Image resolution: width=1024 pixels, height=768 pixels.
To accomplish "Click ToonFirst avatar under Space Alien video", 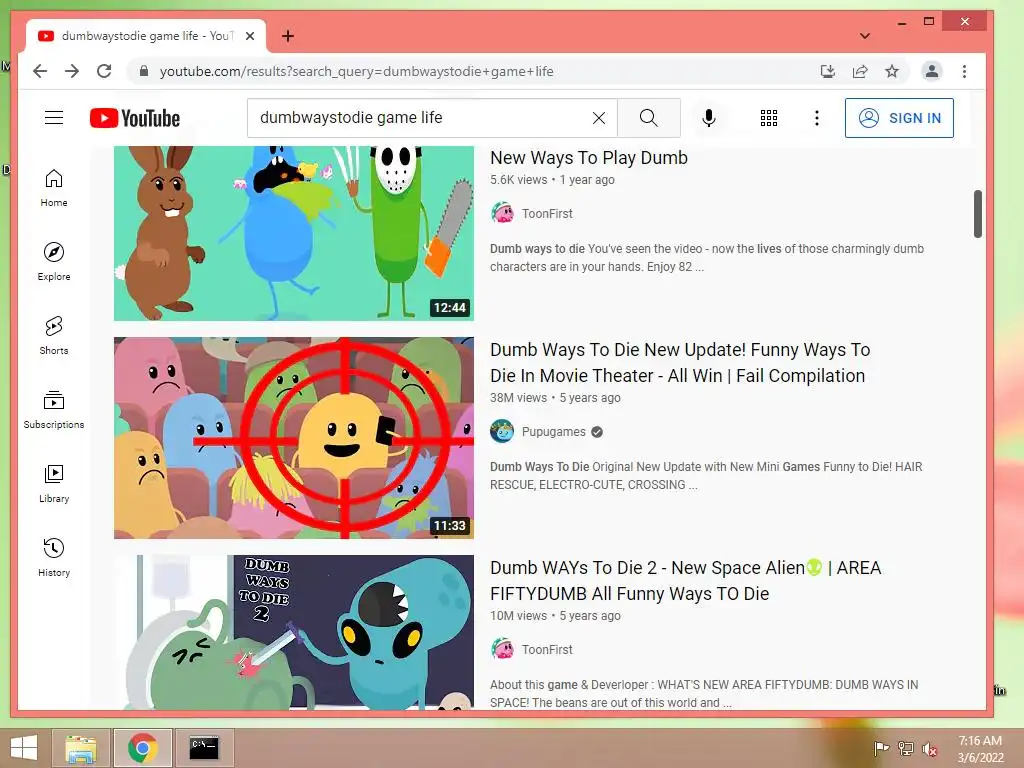I will (502, 649).
